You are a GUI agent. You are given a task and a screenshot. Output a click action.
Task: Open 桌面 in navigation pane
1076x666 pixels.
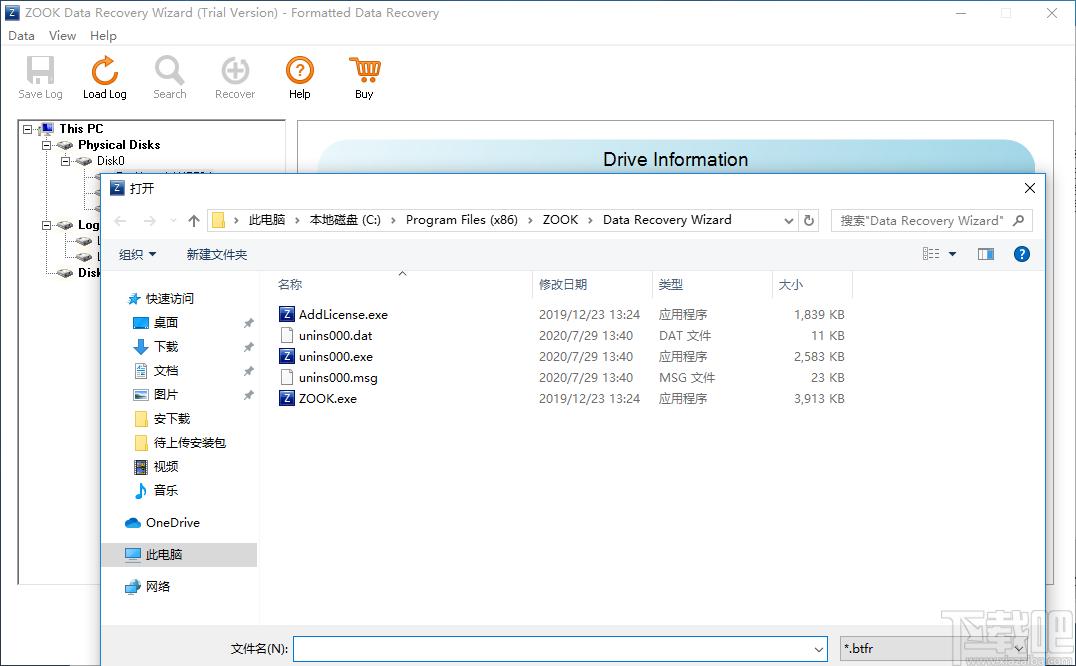click(165, 322)
